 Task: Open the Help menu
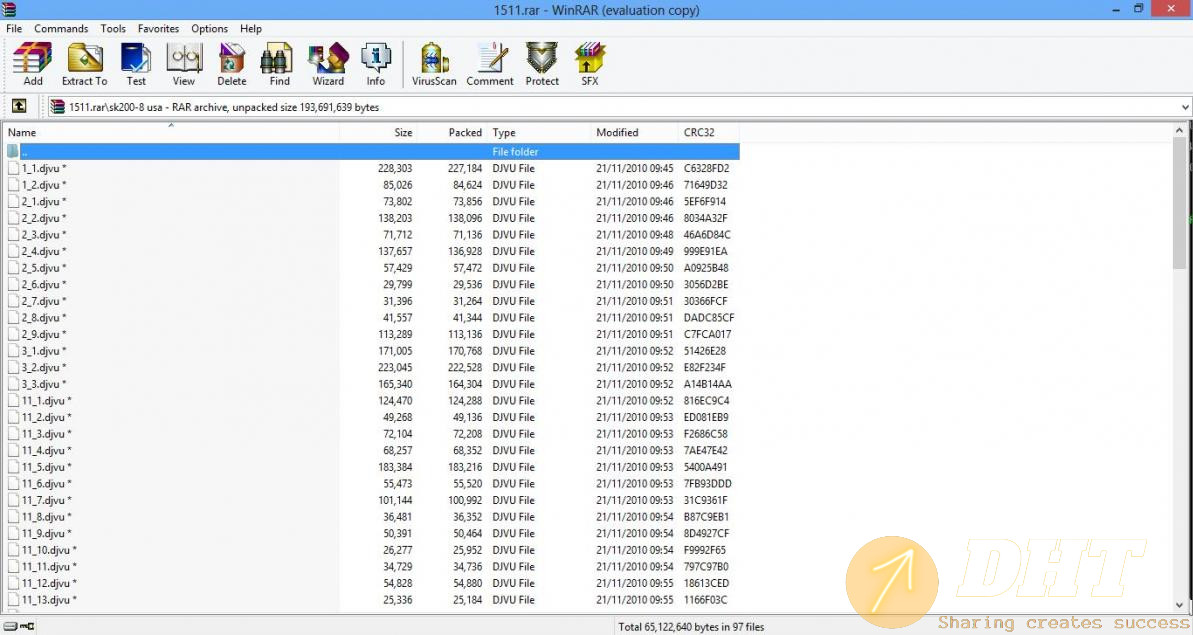coord(251,28)
